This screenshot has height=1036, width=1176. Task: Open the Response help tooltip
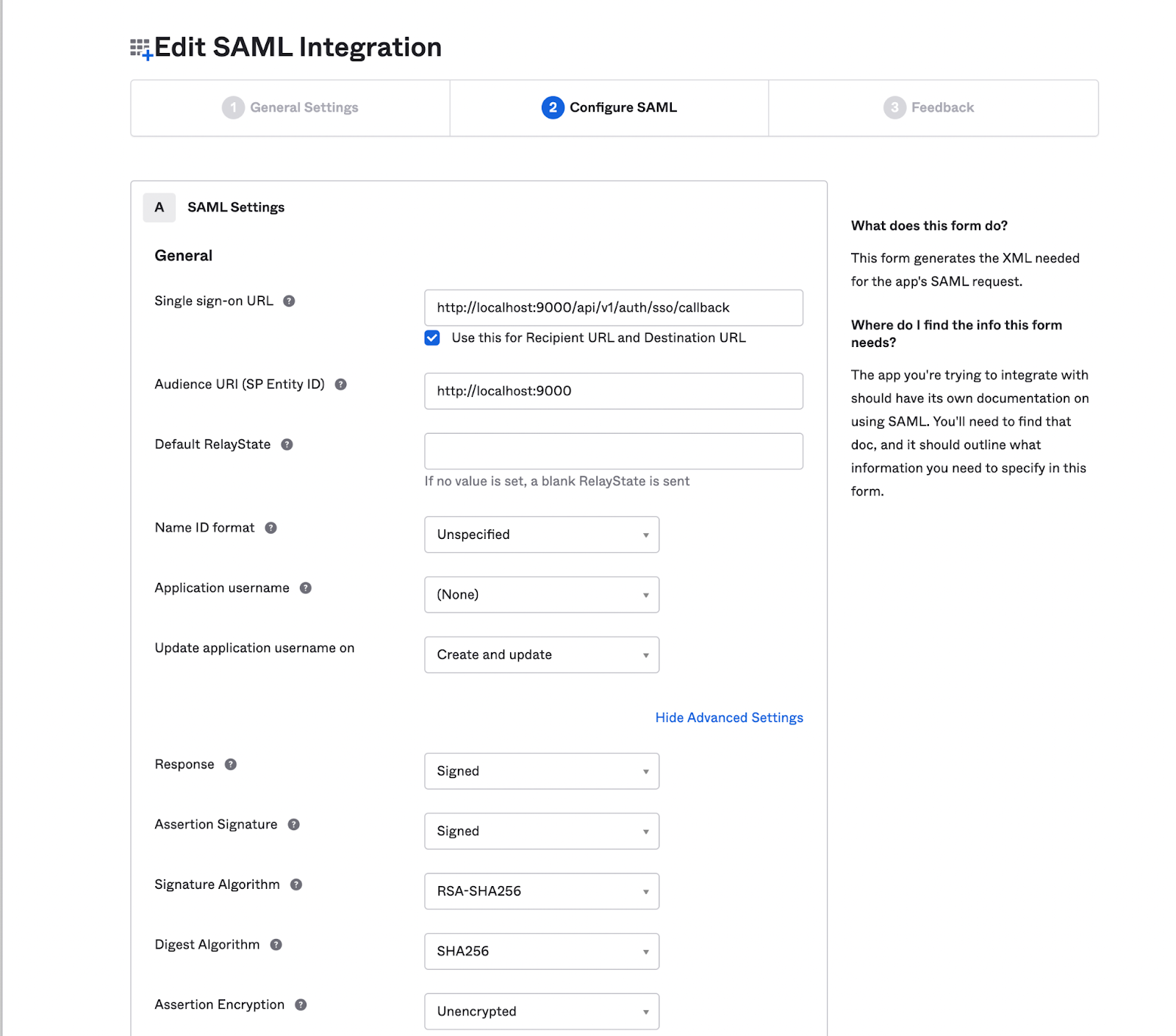coord(230,764)
